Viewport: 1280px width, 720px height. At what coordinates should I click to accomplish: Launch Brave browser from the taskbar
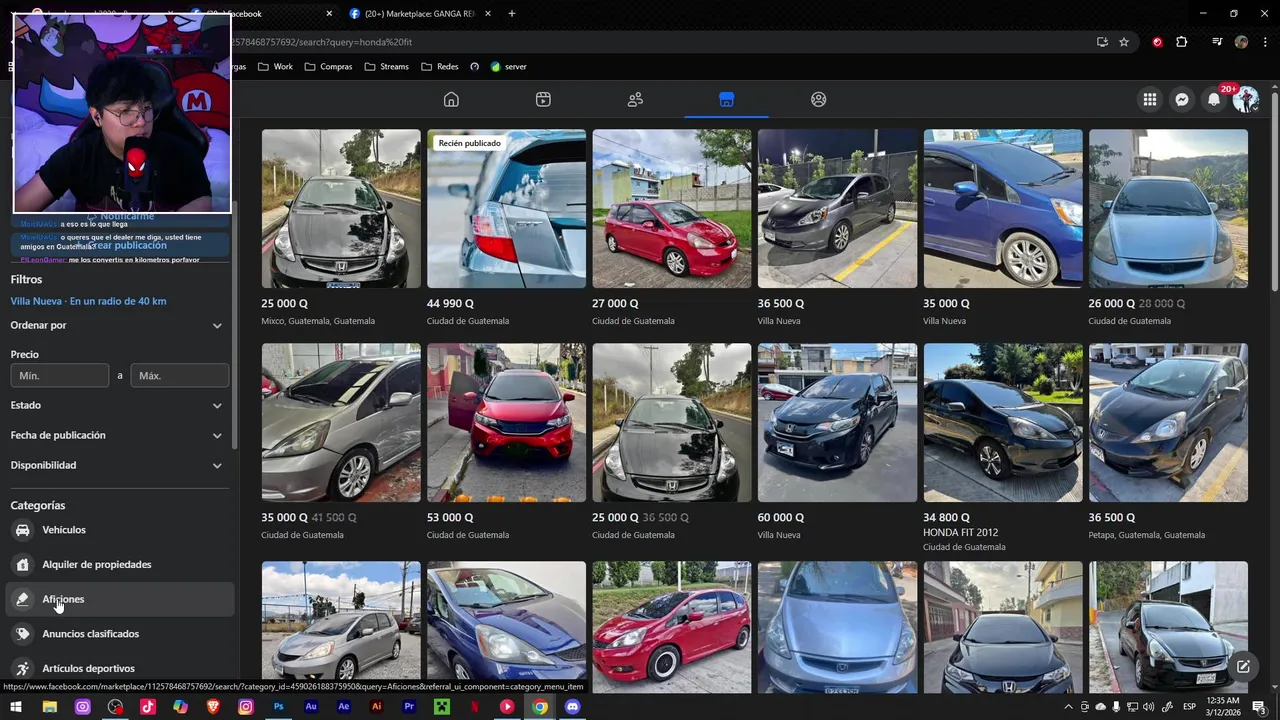tap(213, 707)
